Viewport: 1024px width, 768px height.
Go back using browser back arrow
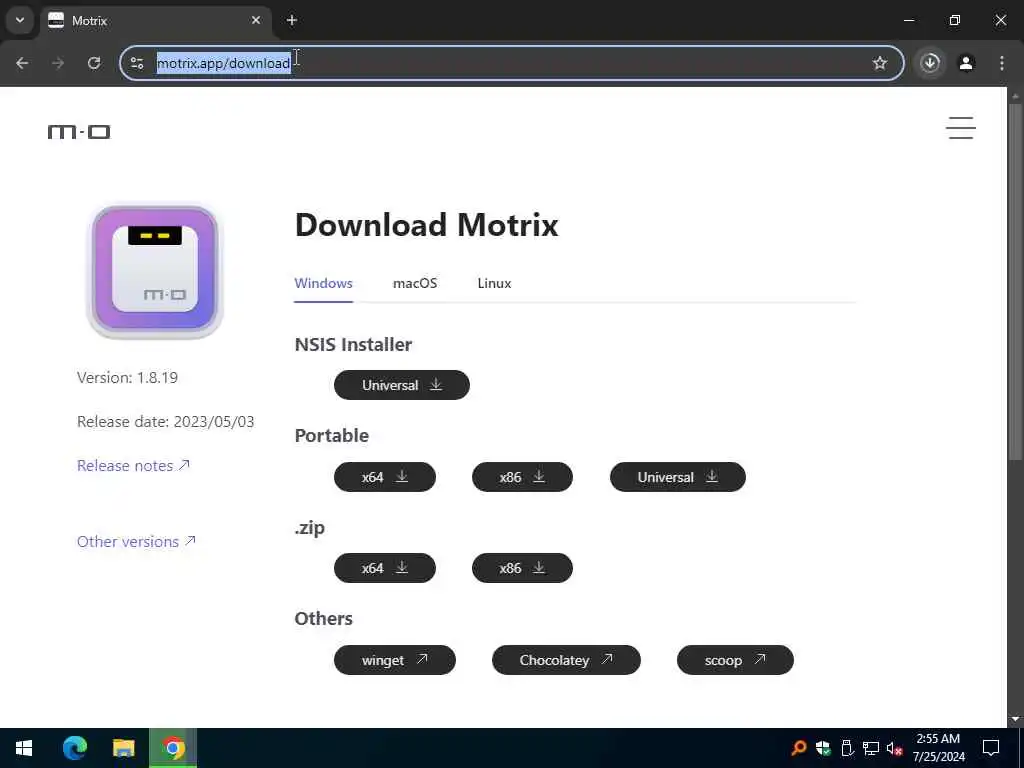22,63
